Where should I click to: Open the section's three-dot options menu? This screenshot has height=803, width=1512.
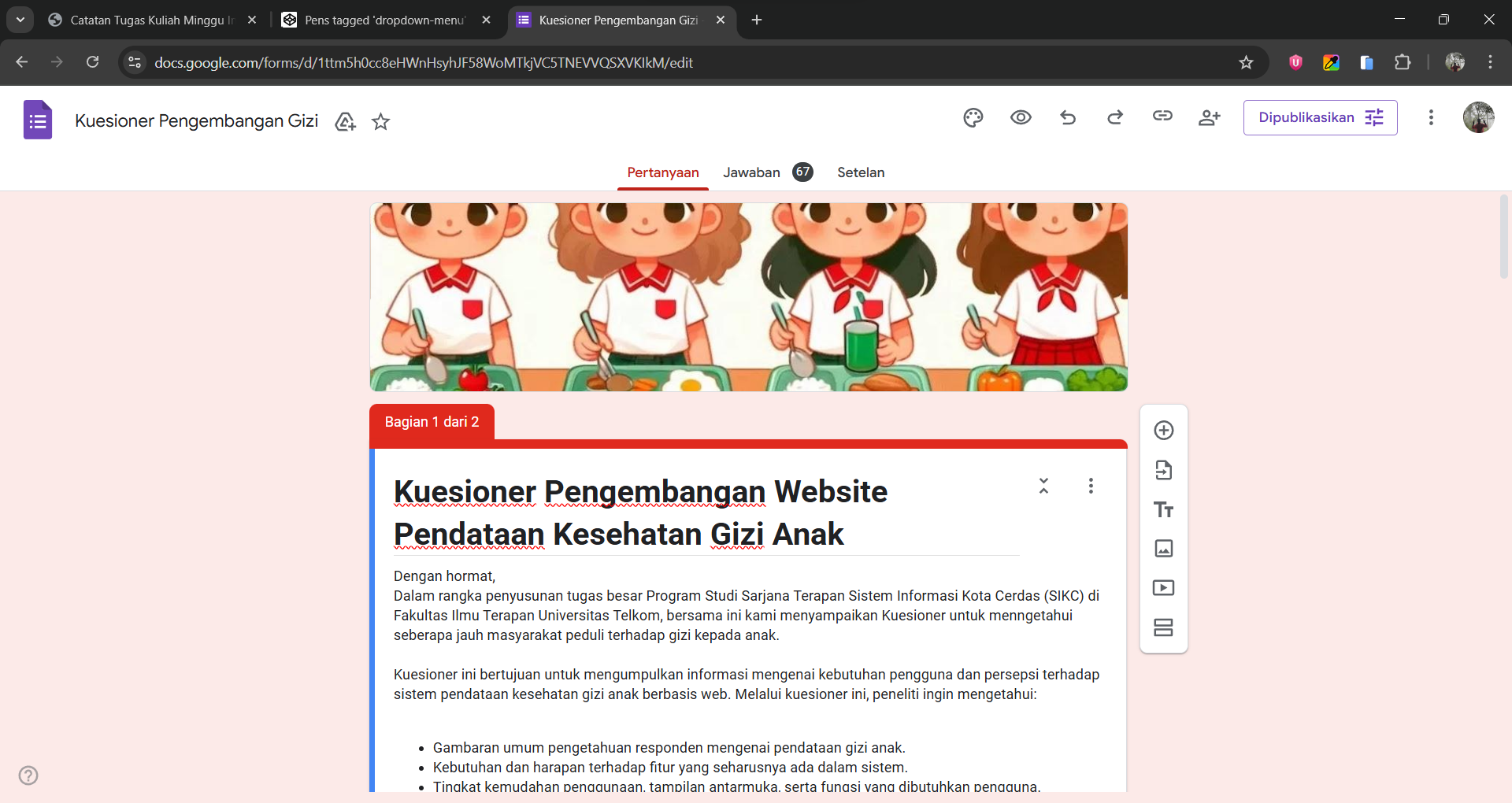pyautogui.click(x=1091, y=486)
